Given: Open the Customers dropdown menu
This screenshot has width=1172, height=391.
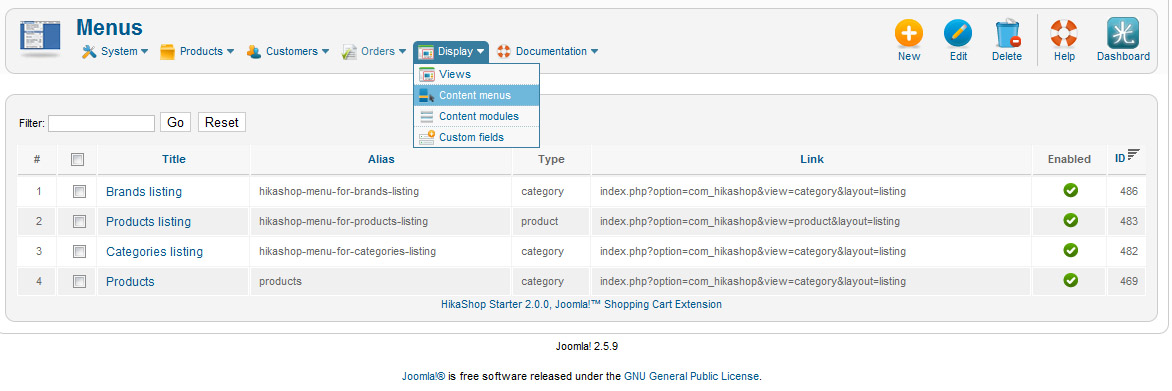Looking at the screenshot, I should click(x=288, y=52).
